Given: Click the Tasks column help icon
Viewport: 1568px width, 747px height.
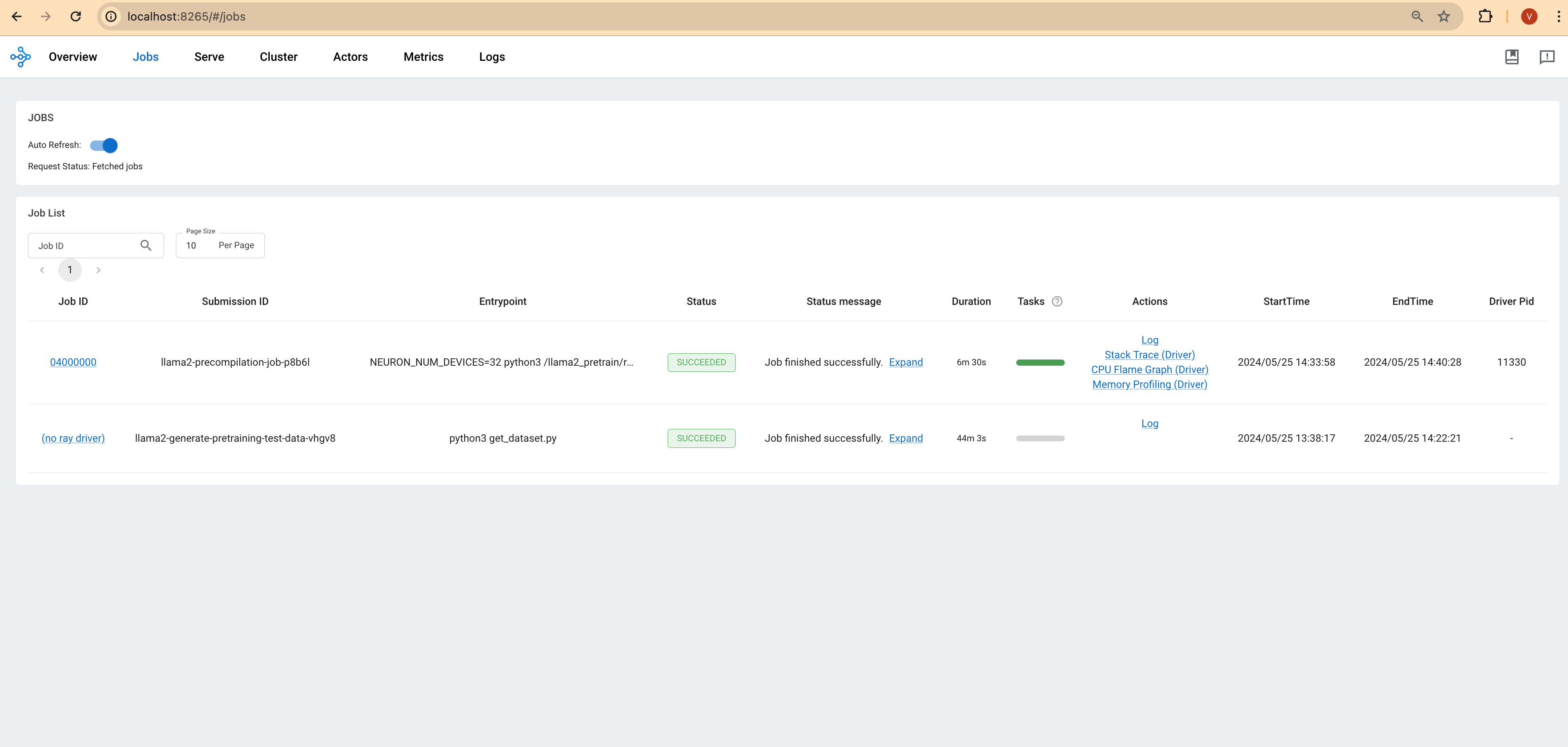Looking at the screenshot, I should [x=1057, y=301].
